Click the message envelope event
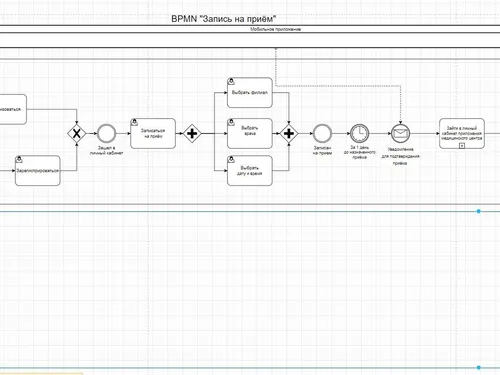The image size is (500, 375). point(400,133)
